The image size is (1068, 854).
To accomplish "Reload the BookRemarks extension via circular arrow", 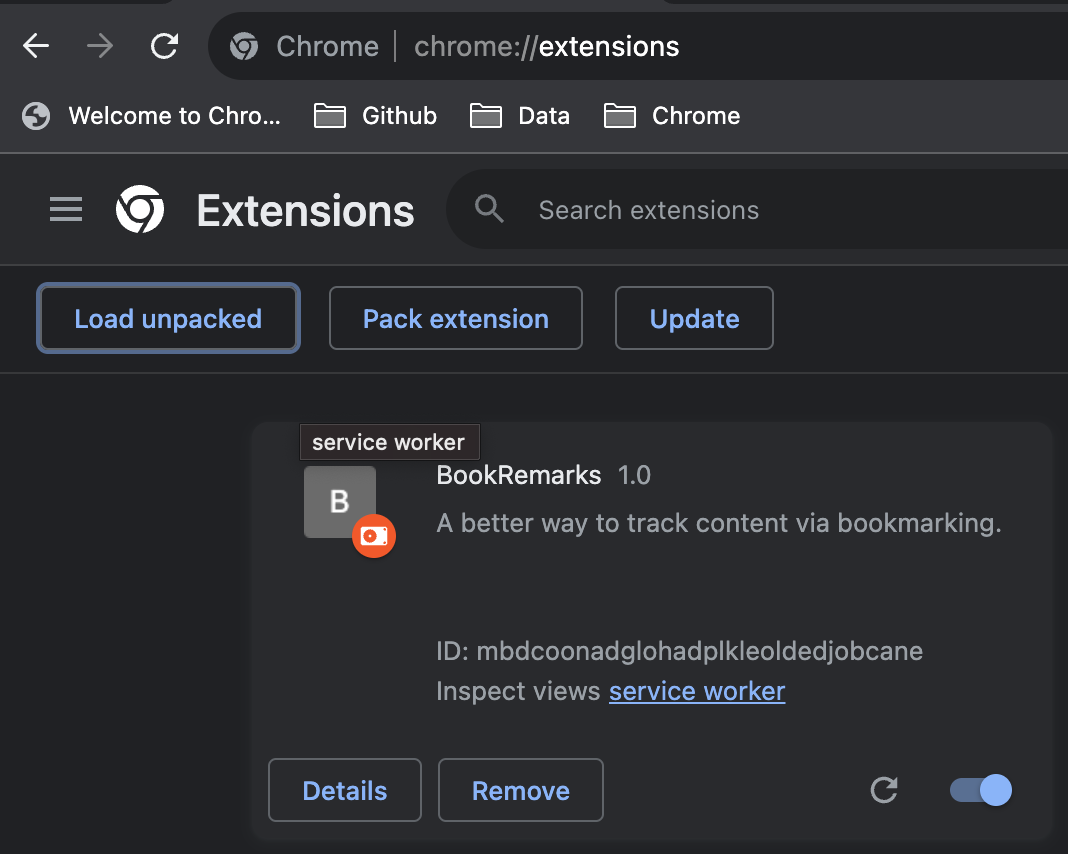I will click(x=884, y=791).
